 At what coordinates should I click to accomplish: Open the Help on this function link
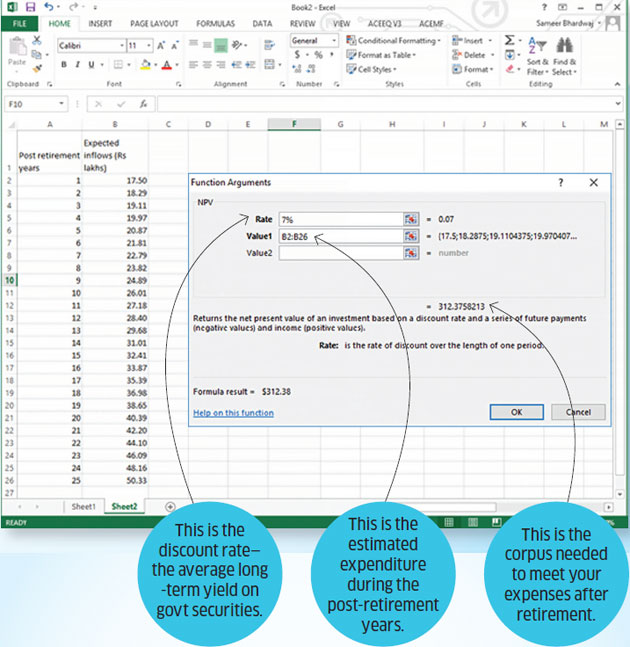[233, 412]
